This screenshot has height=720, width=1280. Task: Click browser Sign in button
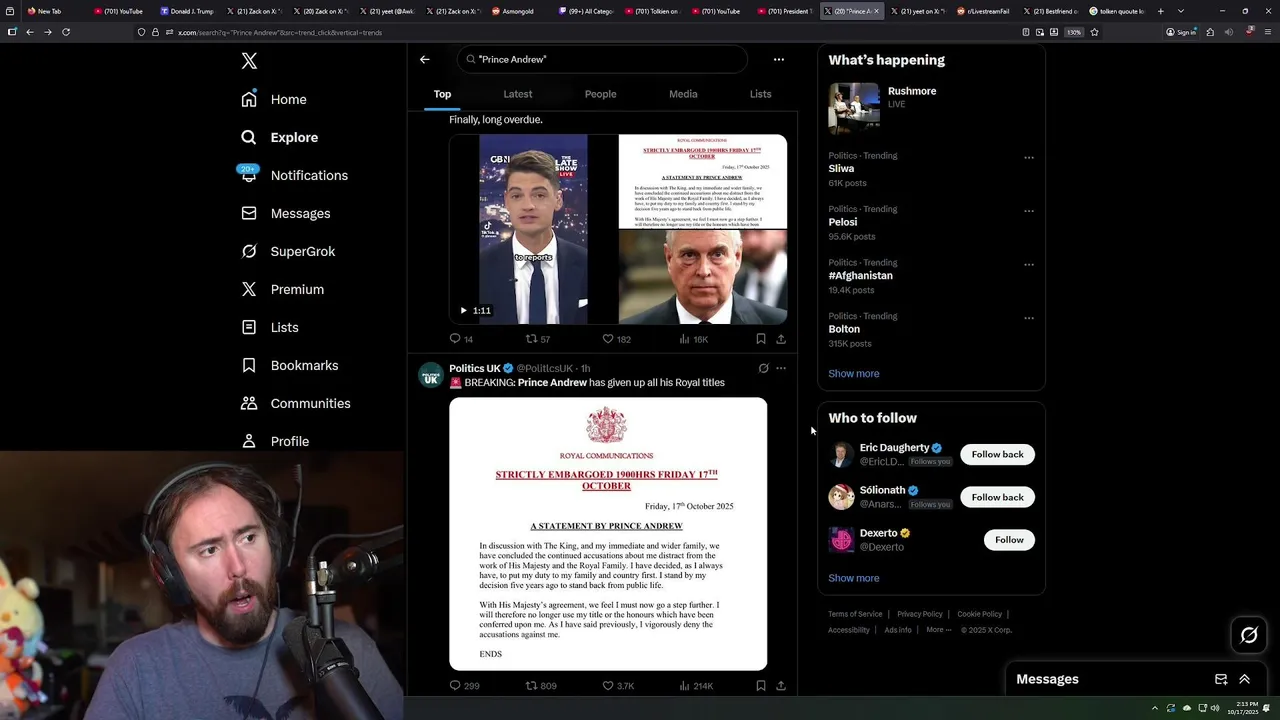[x=1181, y=32]
